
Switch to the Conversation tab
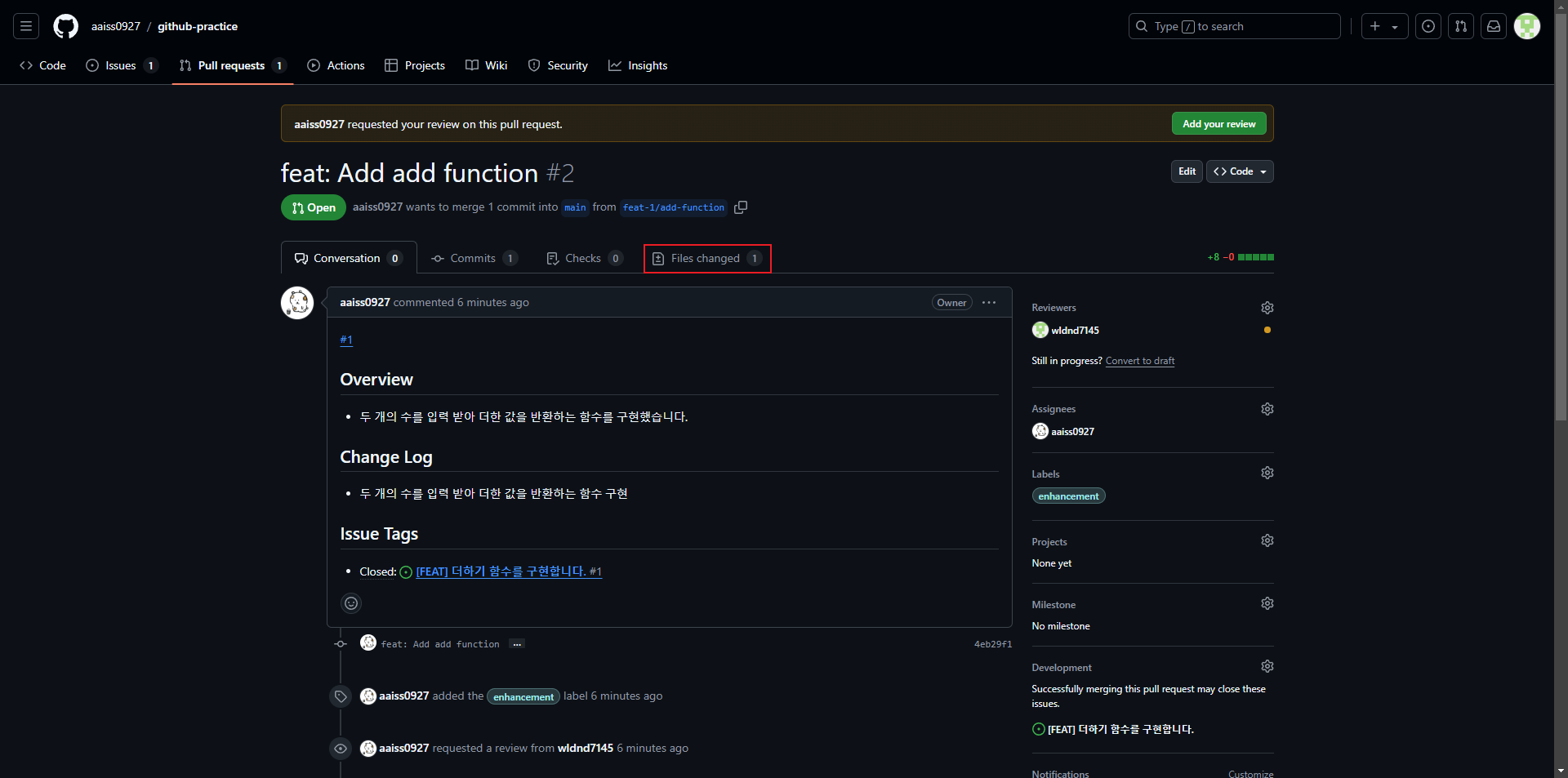pos(349,258)
